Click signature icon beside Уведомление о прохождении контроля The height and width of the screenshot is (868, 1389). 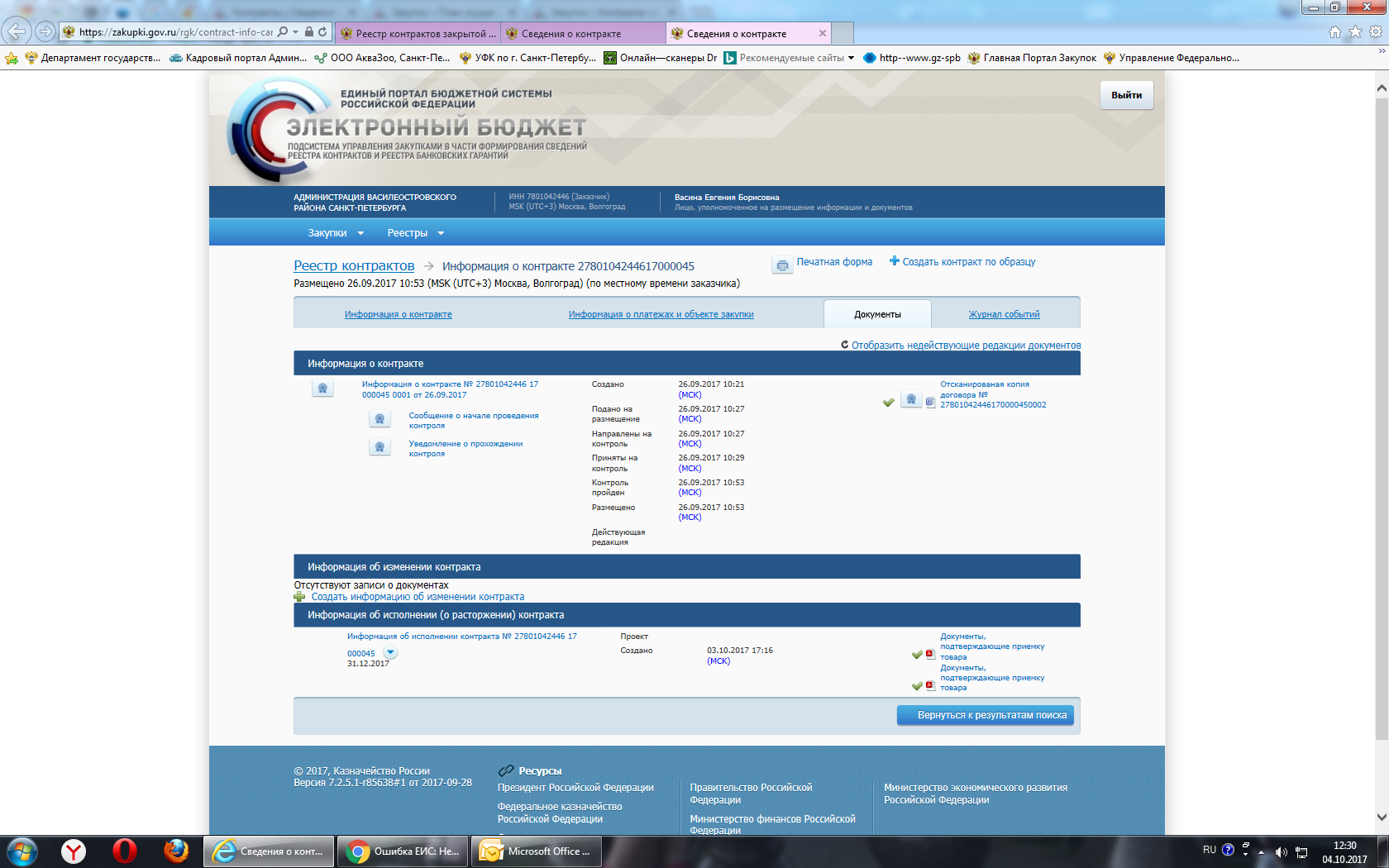(x=379, y=447)
